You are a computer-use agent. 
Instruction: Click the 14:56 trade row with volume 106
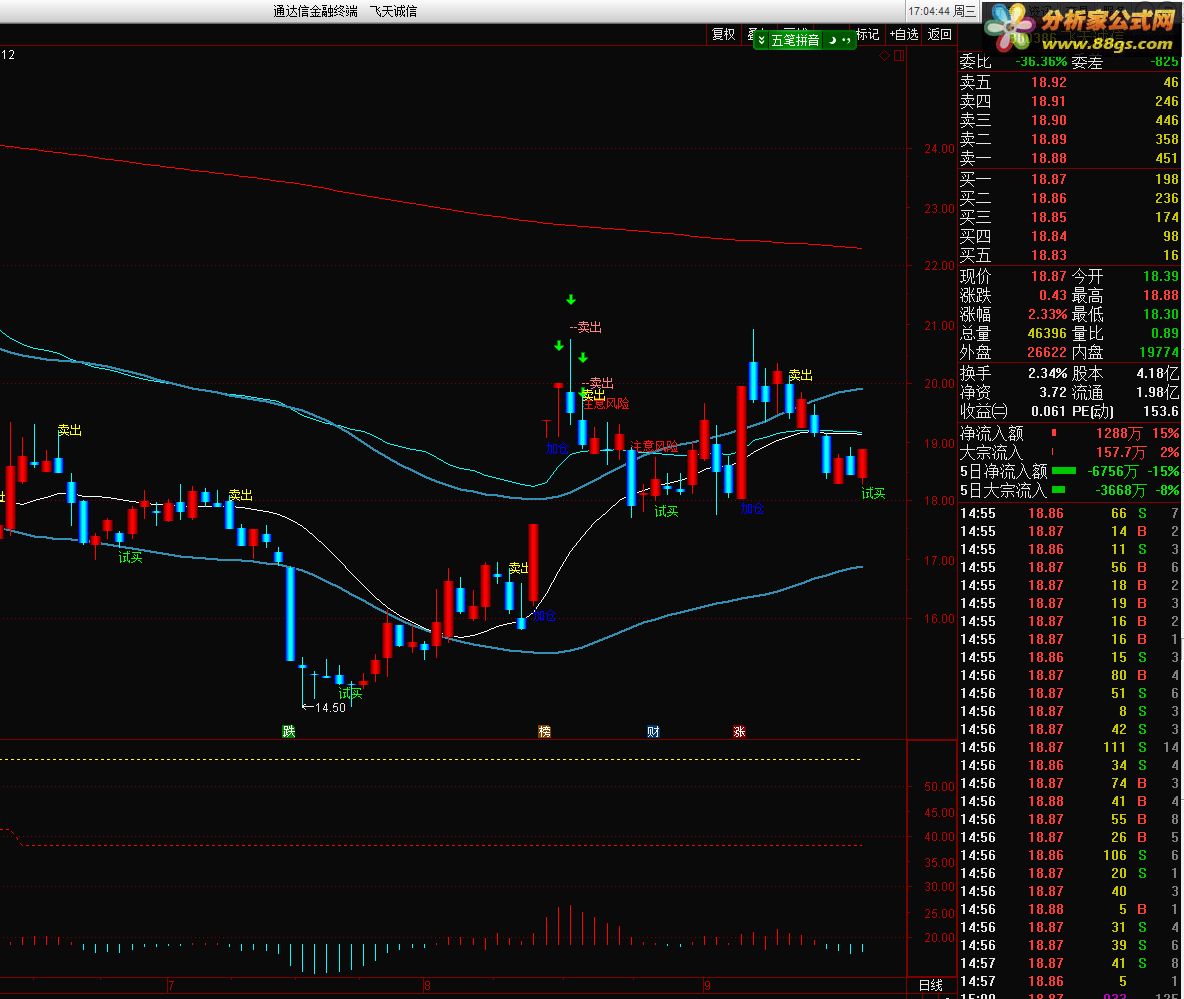(x=1068, y=855)
